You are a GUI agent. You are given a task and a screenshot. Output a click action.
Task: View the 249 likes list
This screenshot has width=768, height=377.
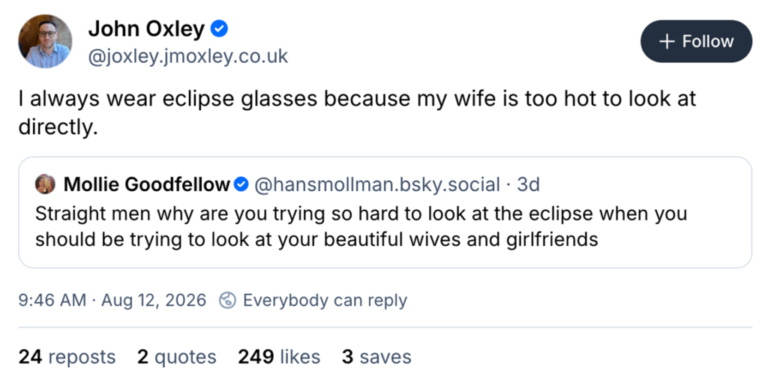279,357
